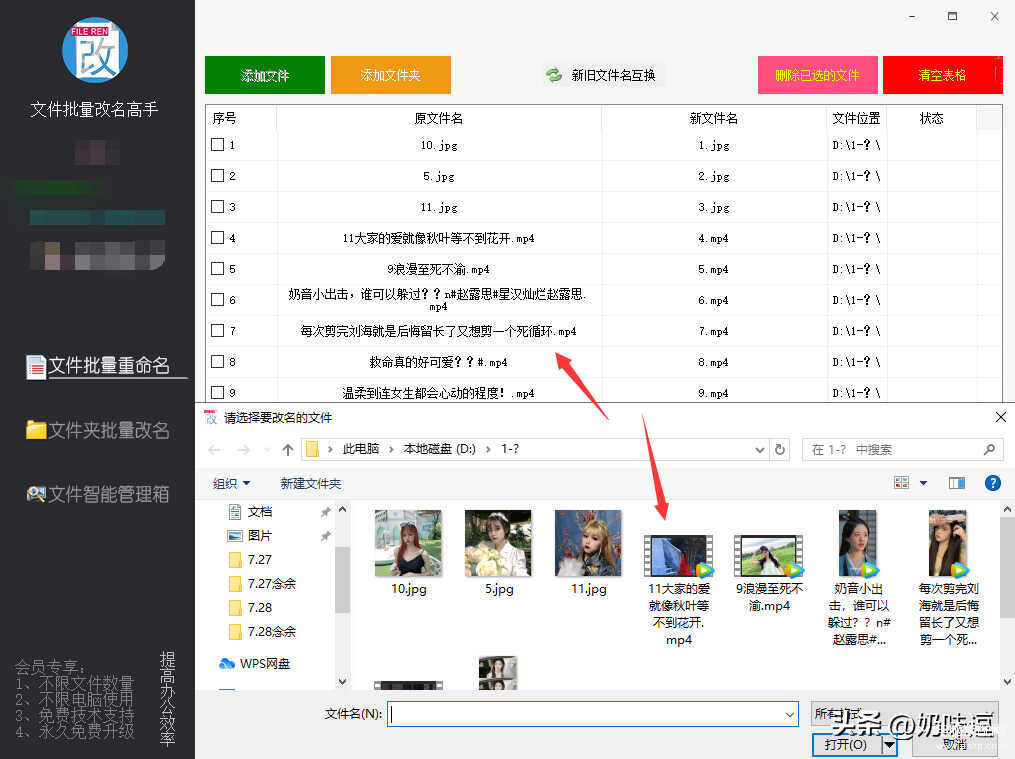Click the swap old/new filename icon
Image resolution: width=1015 pixels, height=759 pixels.
pos(553,75)
